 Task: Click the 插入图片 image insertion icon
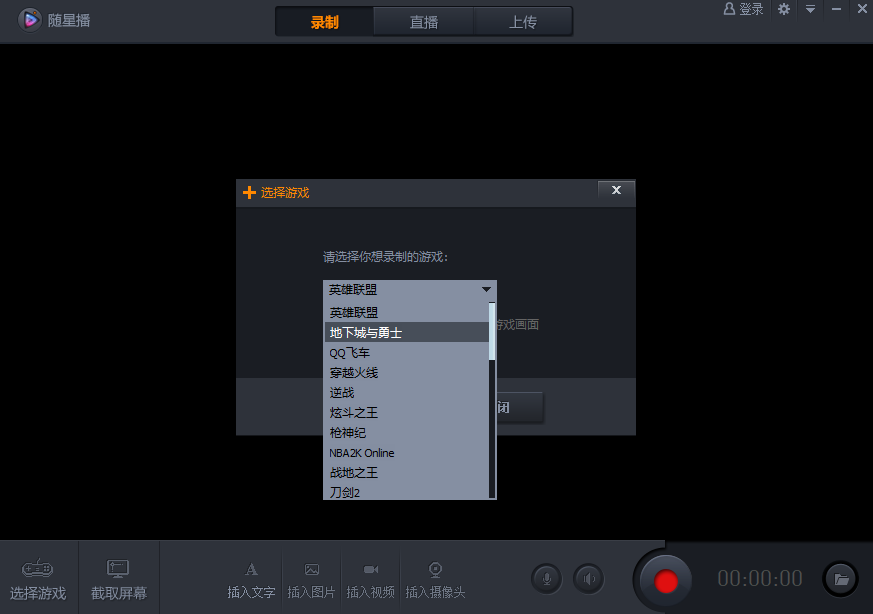[x=311, y=577]
